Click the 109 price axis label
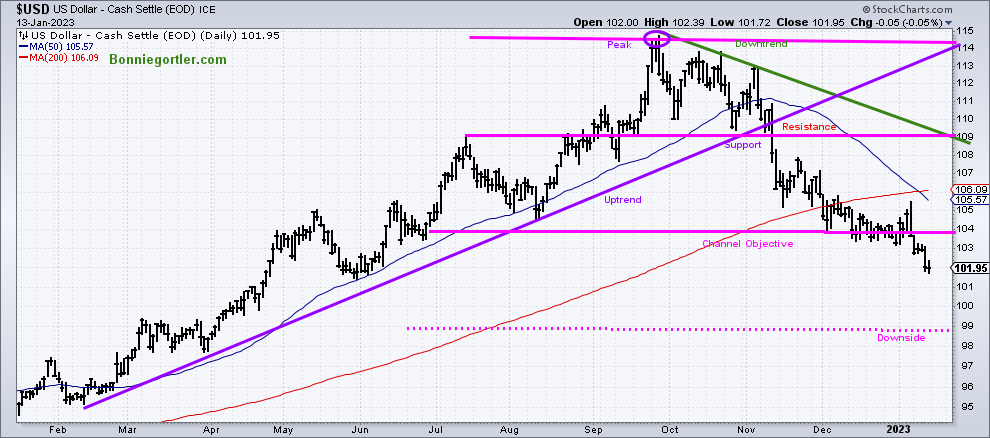This screenshot has width=990, height=438. [x=963, y=136]
